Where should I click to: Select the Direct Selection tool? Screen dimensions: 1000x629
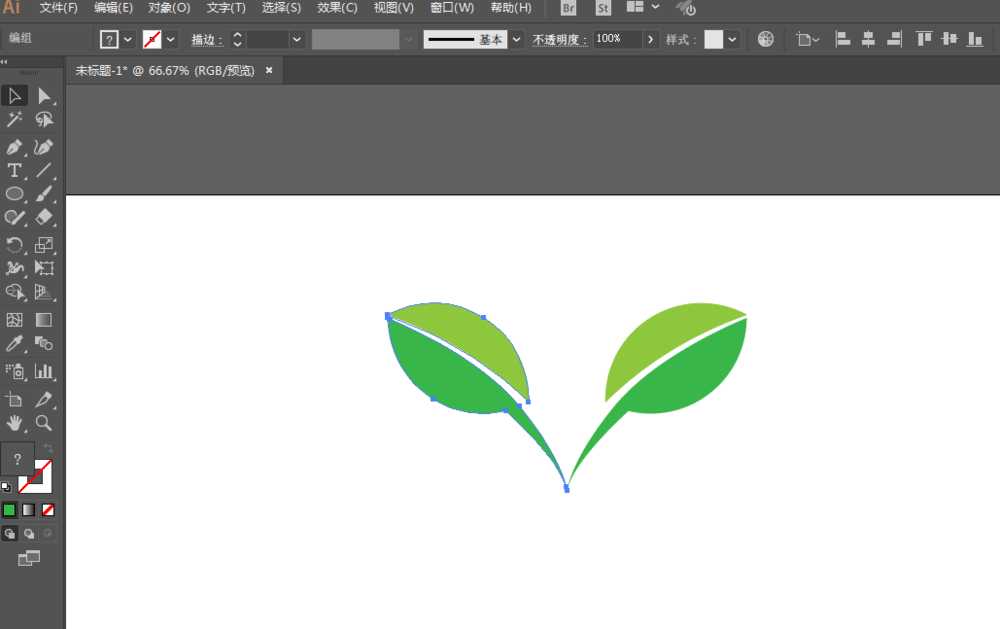[x=45, y=95]
